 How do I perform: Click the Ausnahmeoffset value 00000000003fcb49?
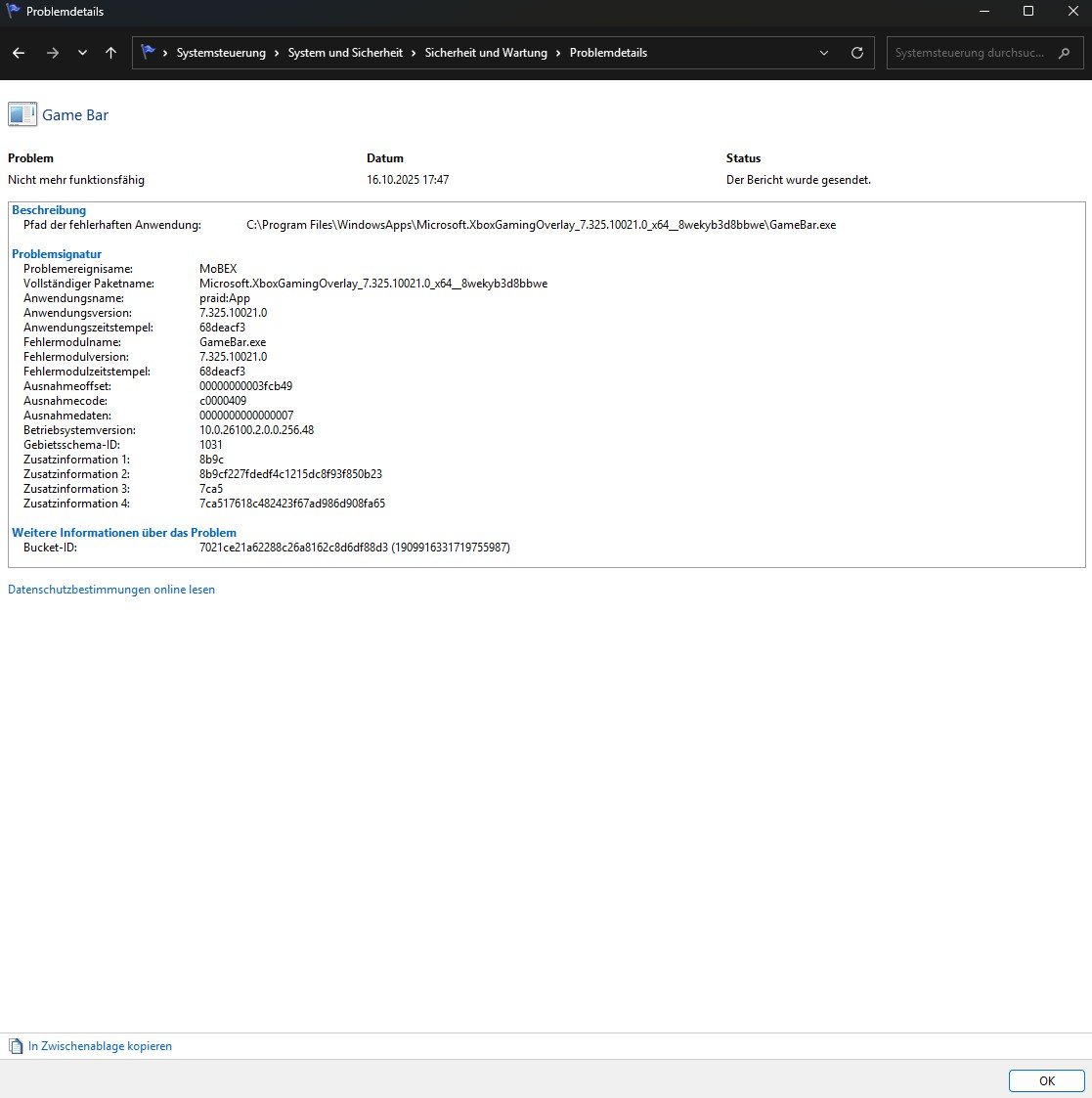click(x=245, y=386)
